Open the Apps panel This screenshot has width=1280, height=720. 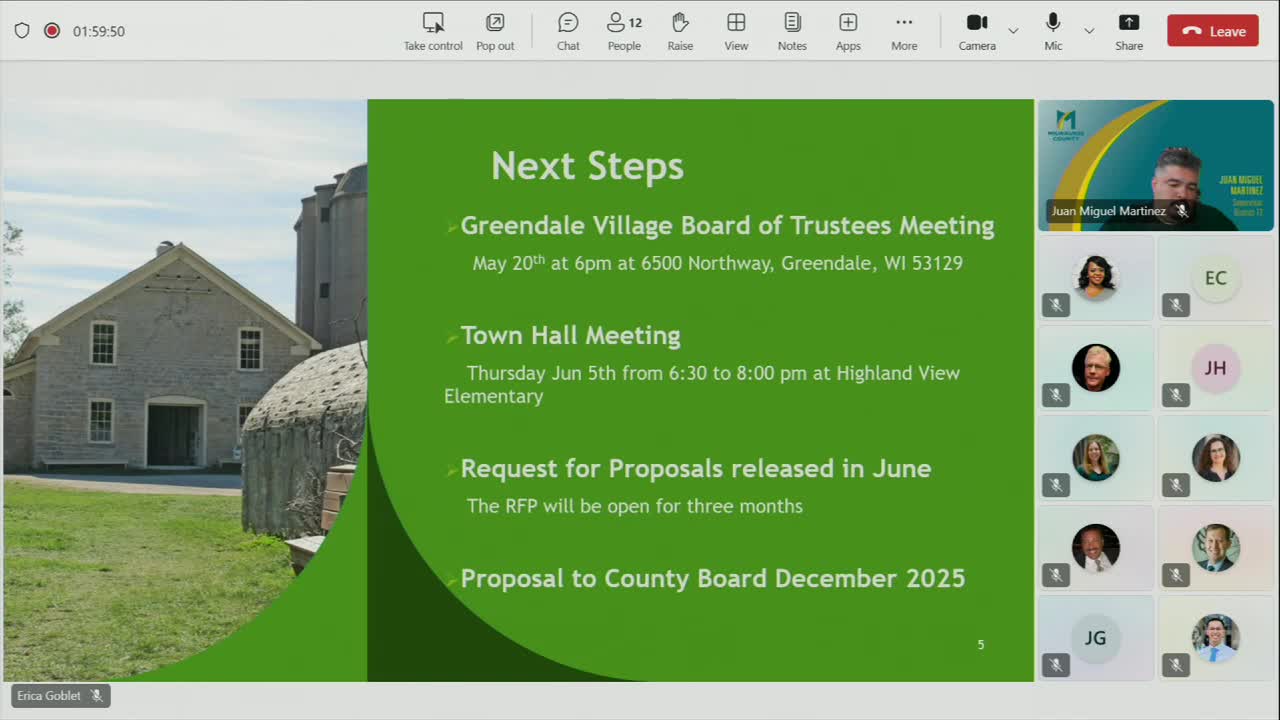847,31
